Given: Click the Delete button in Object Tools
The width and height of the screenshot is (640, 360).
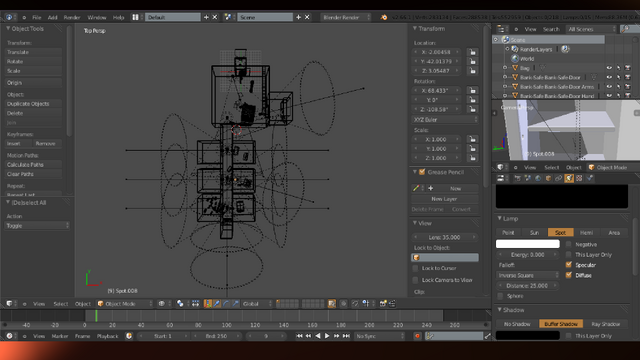Looking at the screenshot, I should click(x=33, y=113).
